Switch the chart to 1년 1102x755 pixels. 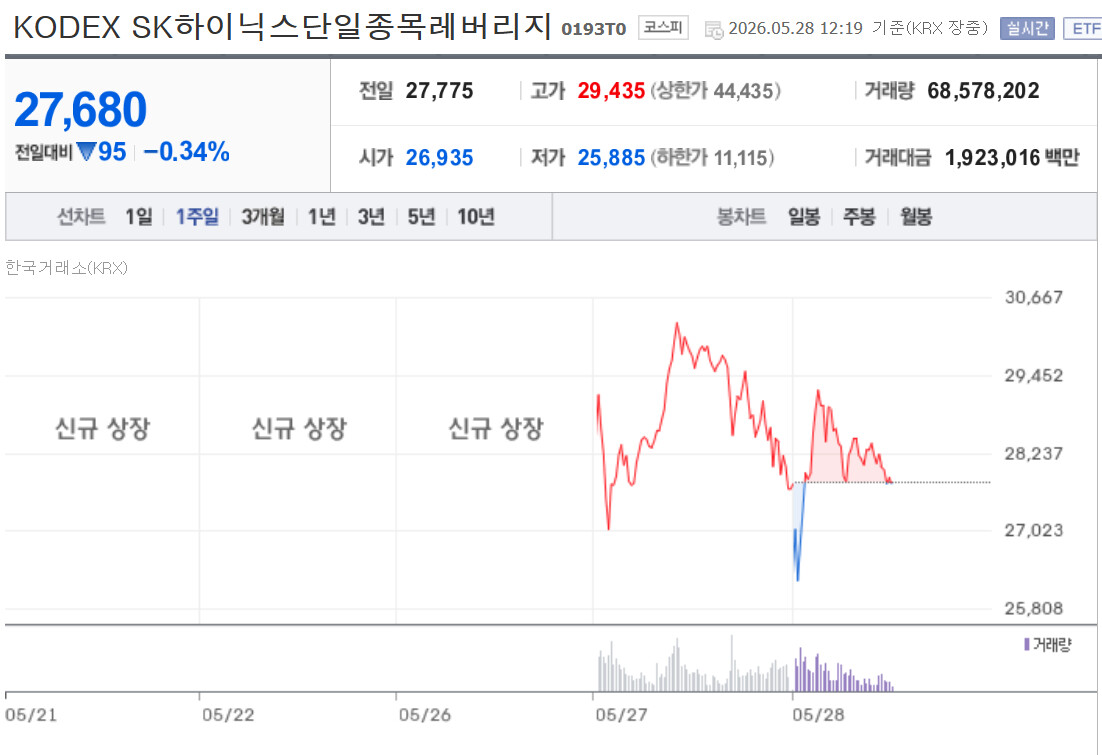[x=322, y=217]
